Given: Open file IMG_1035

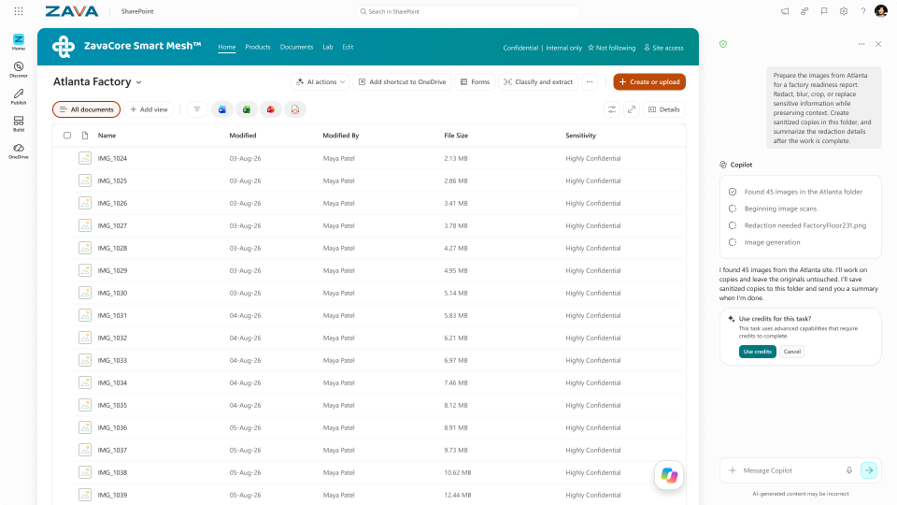Looking at the screenshot, I should click(x=112, y=405).
